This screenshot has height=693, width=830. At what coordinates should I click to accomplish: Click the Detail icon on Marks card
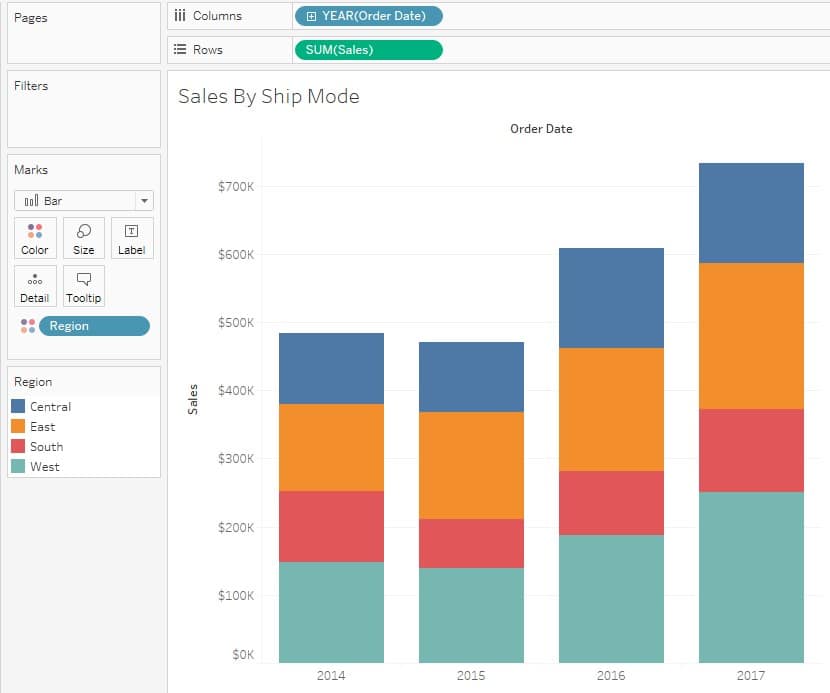[x=35, y=286]
